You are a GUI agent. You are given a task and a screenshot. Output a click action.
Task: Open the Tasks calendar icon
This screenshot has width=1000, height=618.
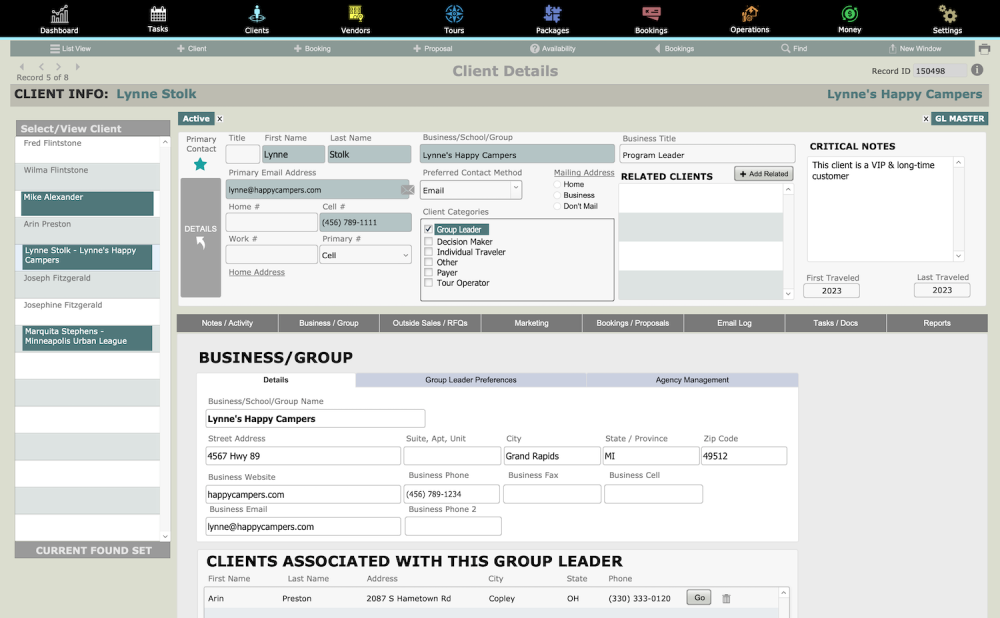158,19
